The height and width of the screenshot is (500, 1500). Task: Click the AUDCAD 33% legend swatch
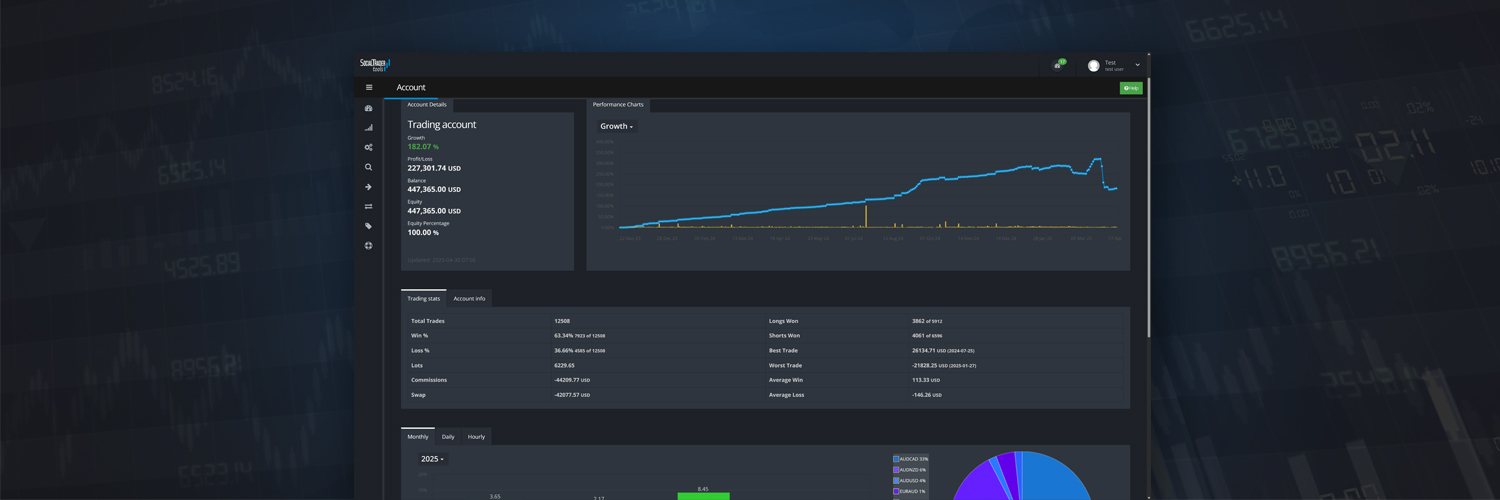896,459
